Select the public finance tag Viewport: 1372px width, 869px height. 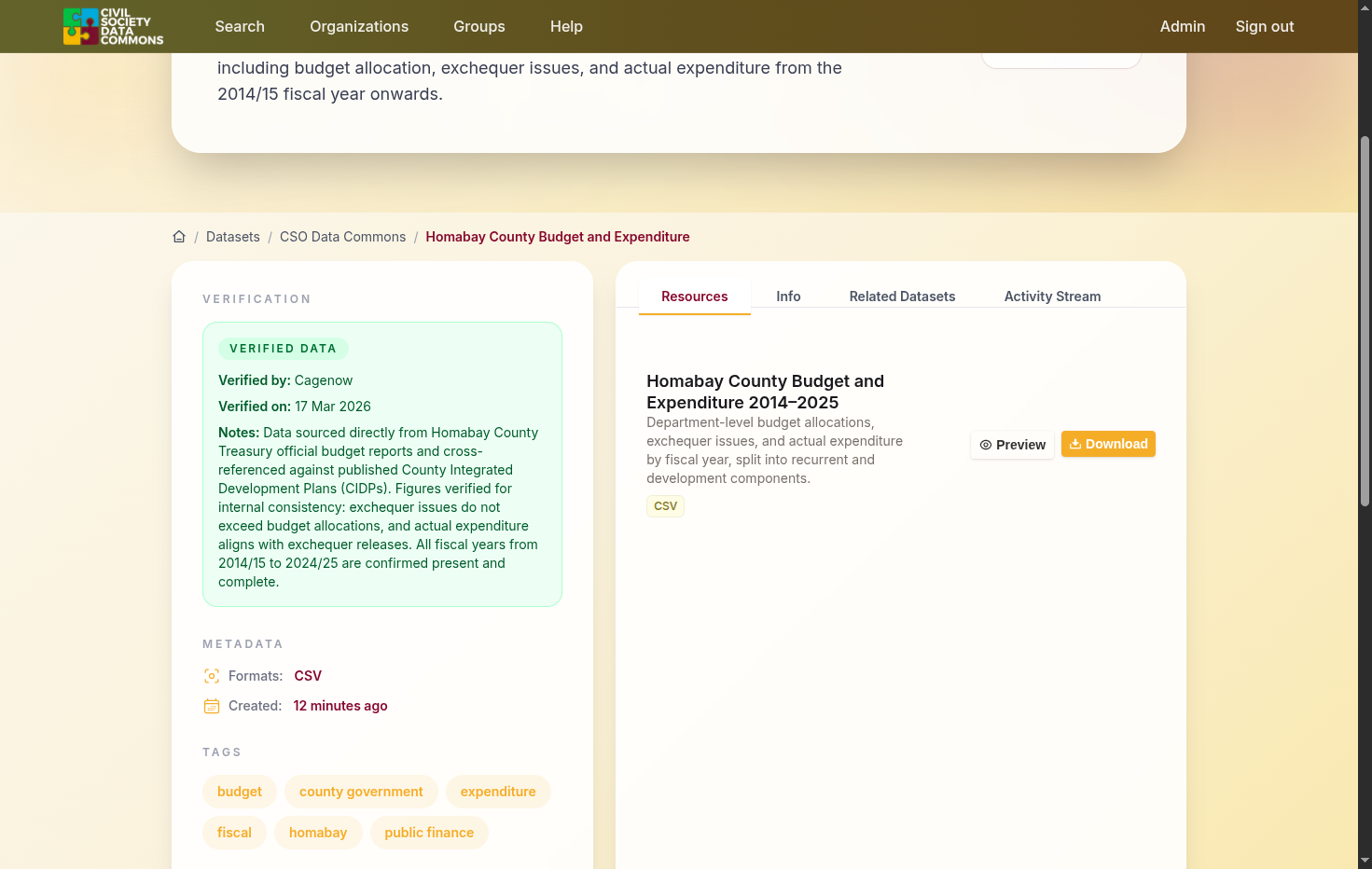[x=429, y=833]
